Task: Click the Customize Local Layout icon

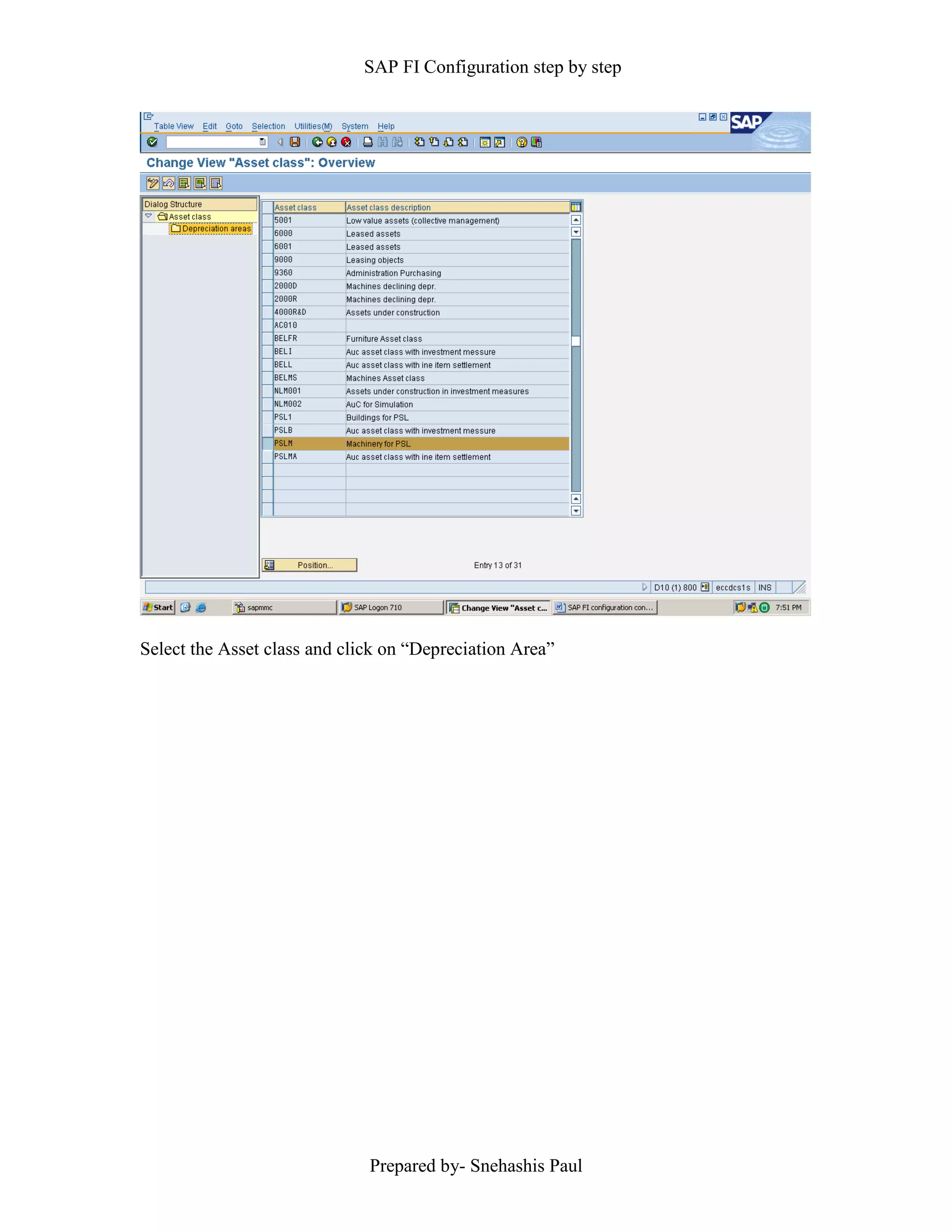Action: coord(536,142)
